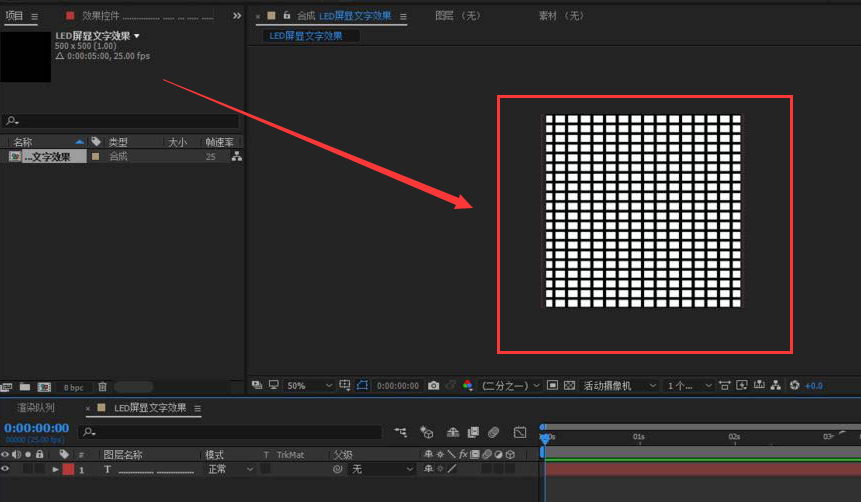Click the show channel RGB color icon

[467, 385]
